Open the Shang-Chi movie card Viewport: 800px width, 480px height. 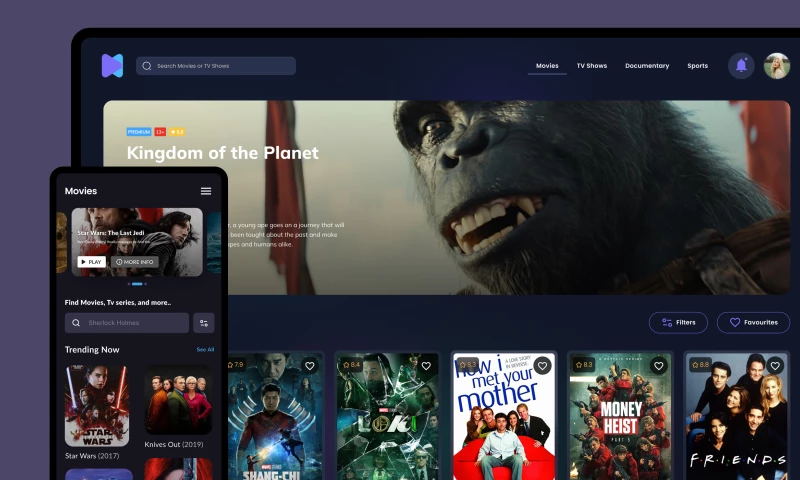click(274, 416)
